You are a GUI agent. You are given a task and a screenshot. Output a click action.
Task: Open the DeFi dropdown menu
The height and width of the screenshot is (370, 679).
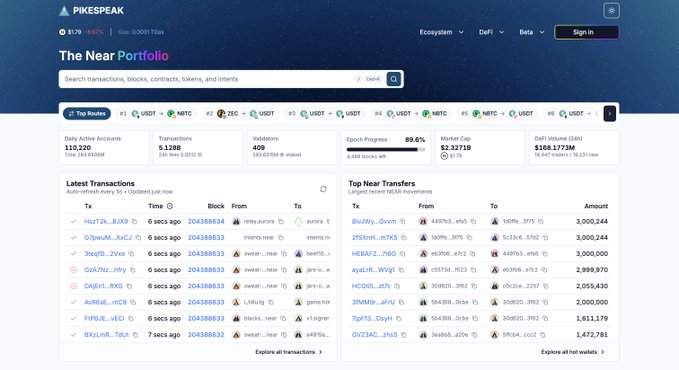coord(491,32)
